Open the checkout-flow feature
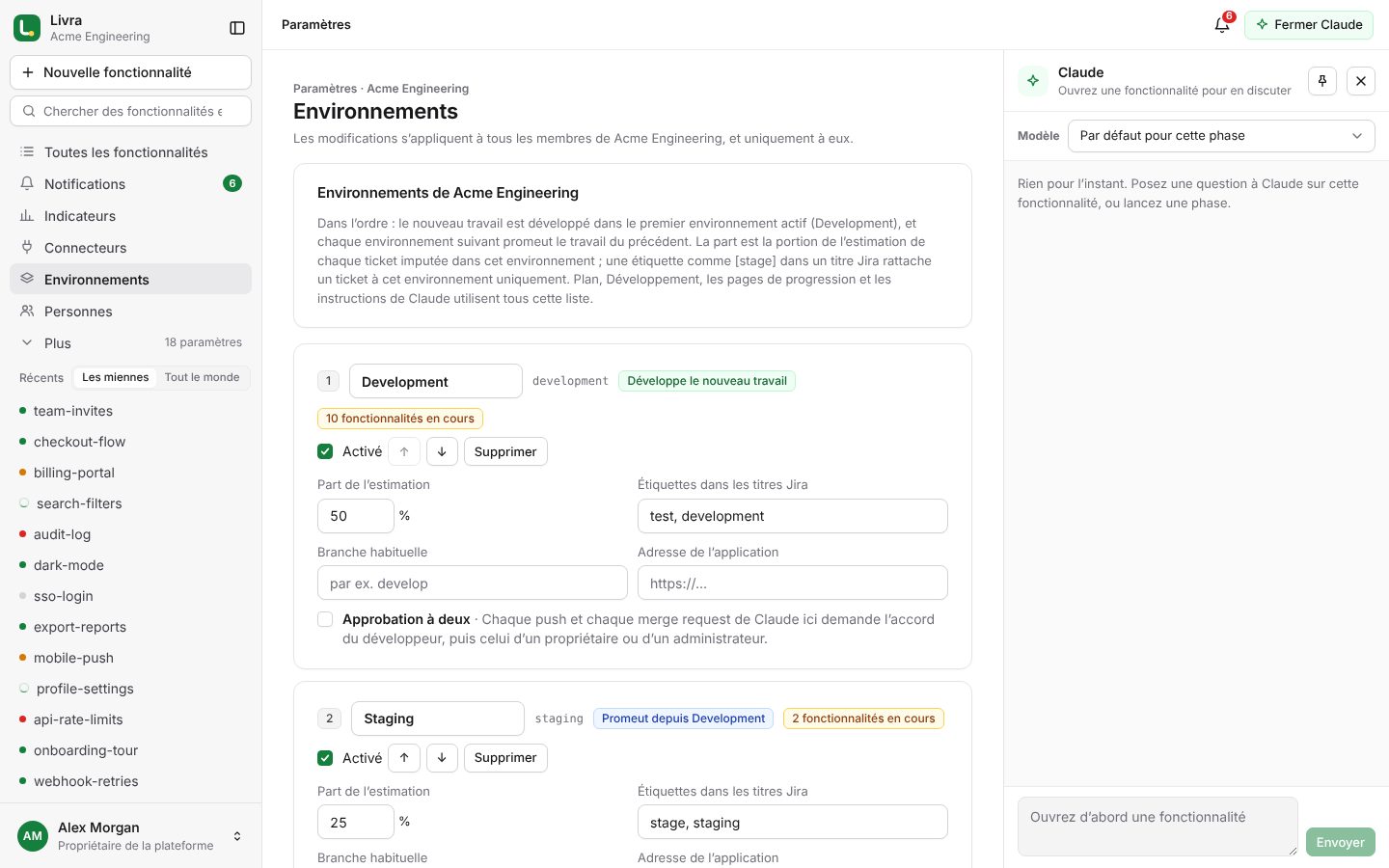 tap(130, 442)
